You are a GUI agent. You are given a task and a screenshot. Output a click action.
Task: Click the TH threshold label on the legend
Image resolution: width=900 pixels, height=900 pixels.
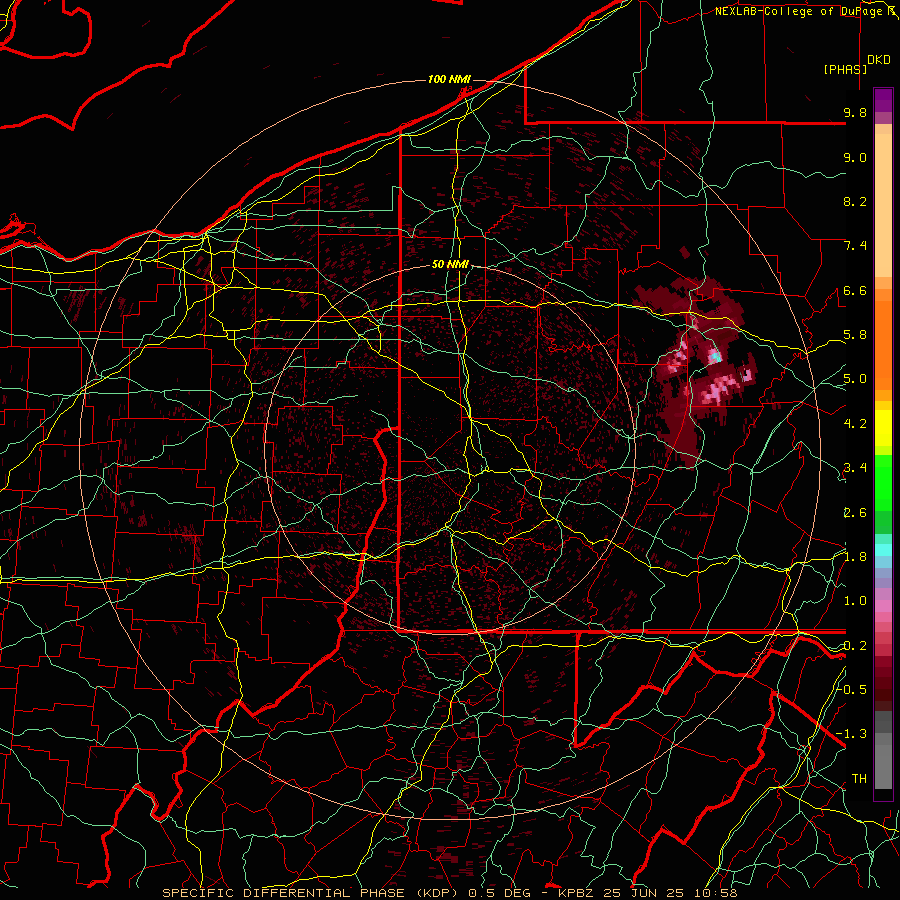(859, 779)
